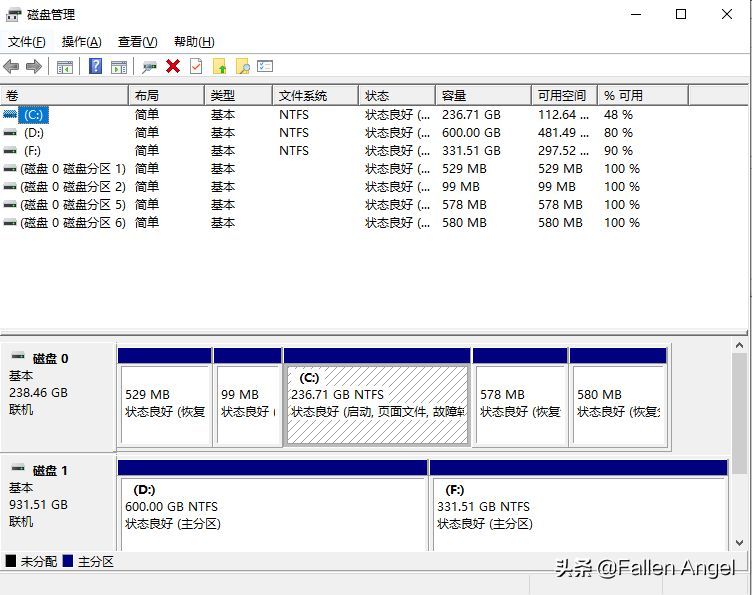Open the 帮助(H) menu

click(x=194, y=42)
